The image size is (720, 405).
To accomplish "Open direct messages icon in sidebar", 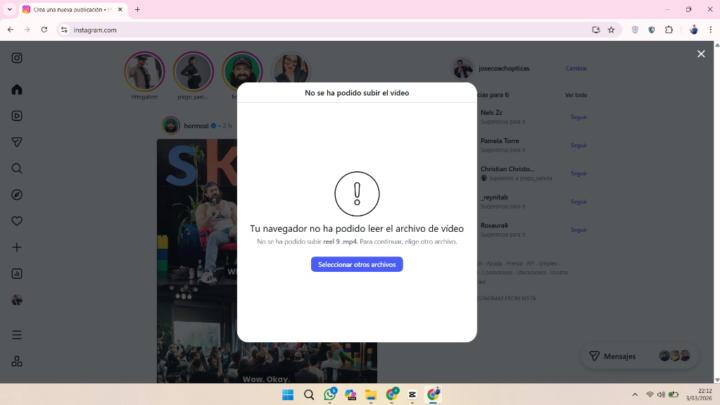I will tap(17, 142).
